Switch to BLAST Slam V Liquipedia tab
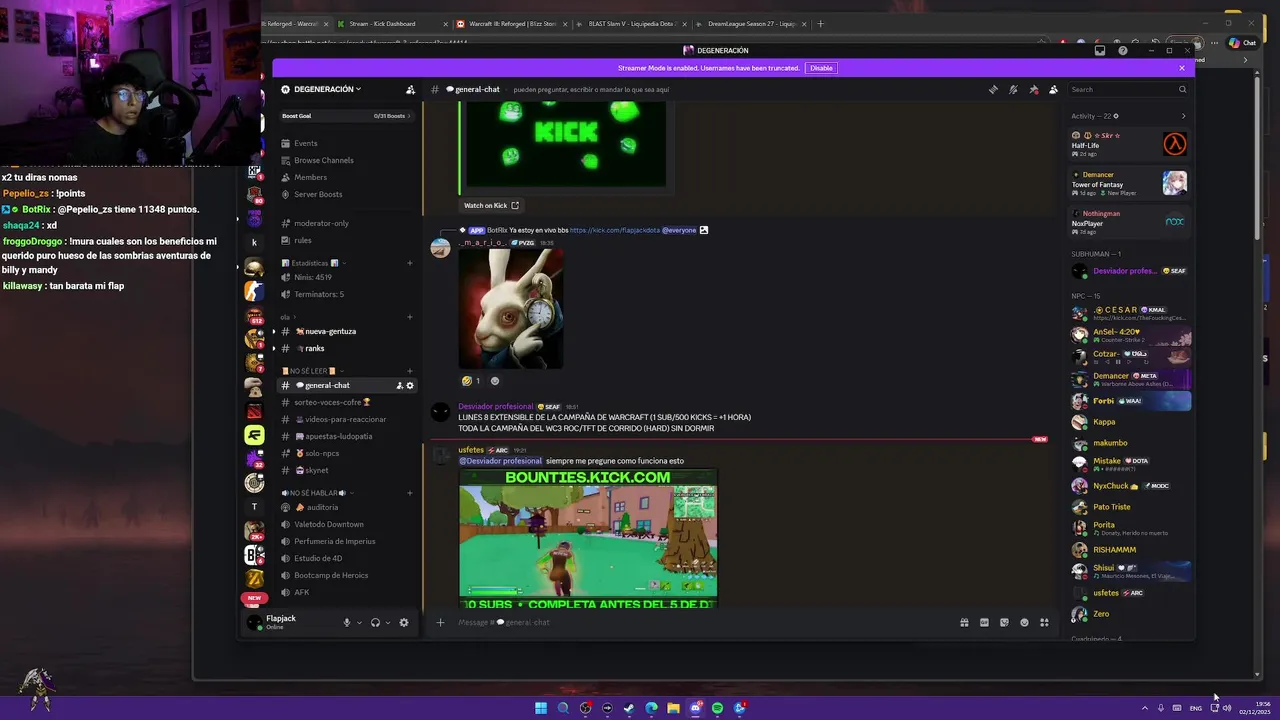Screen dimensions: 1280x720 click(x=630, y=23)
